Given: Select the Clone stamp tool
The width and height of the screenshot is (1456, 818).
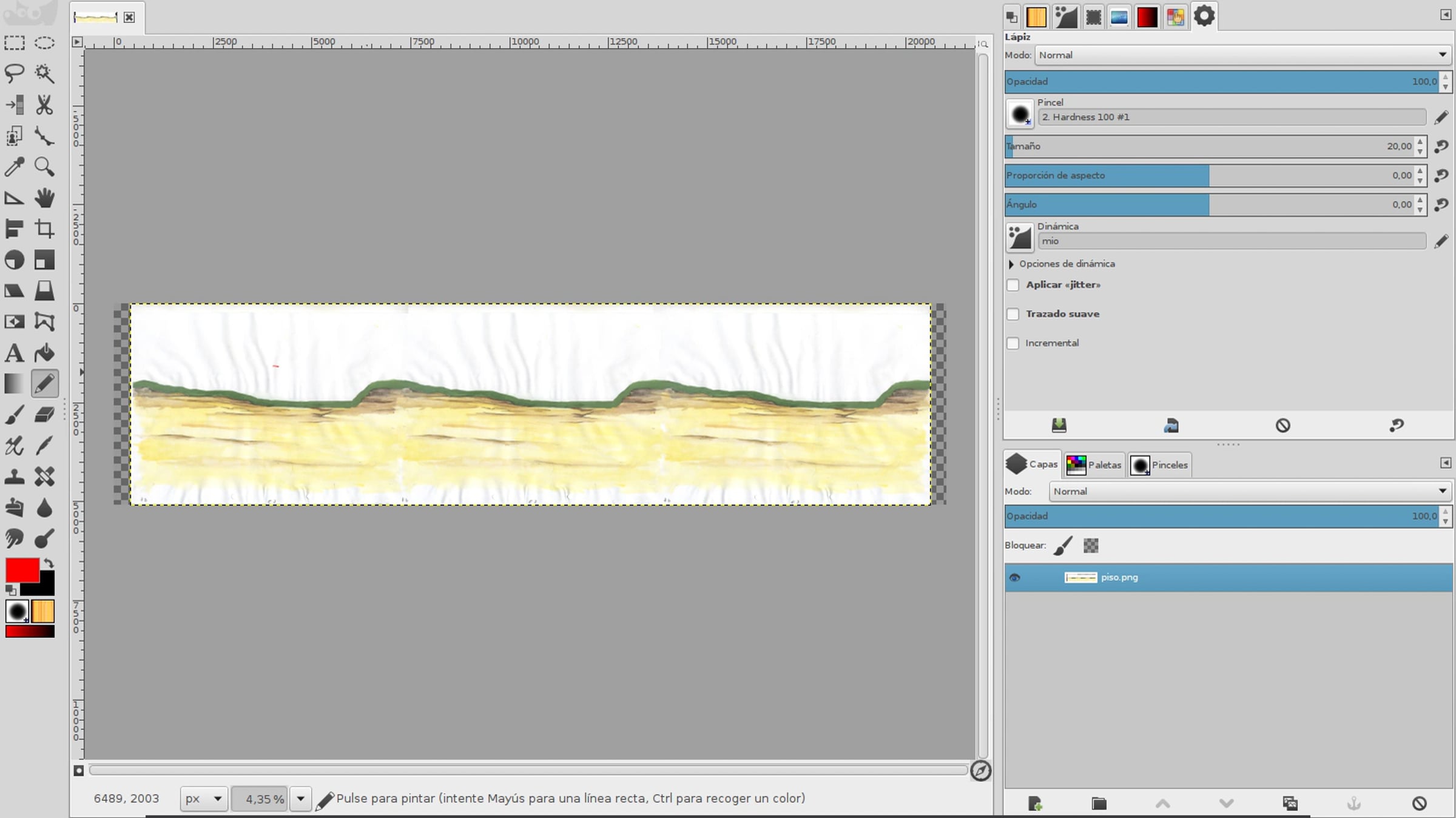Looking at the screenshot, I should click(x=14, y=477).
